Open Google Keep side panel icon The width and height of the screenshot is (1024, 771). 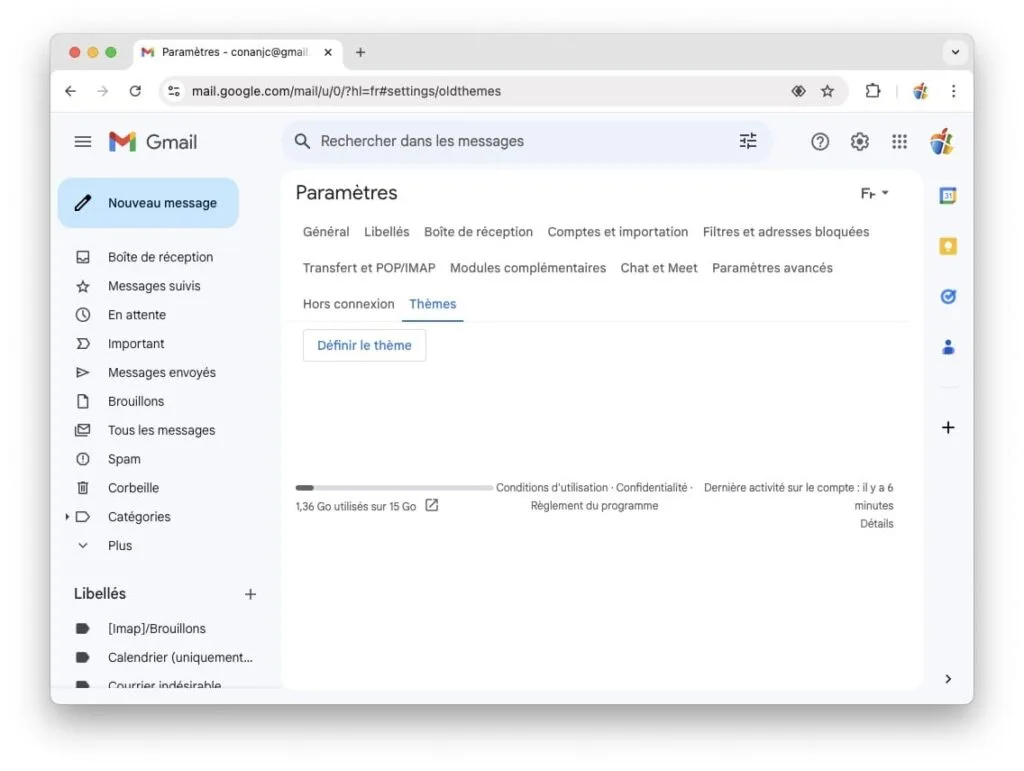click(948, 246)
